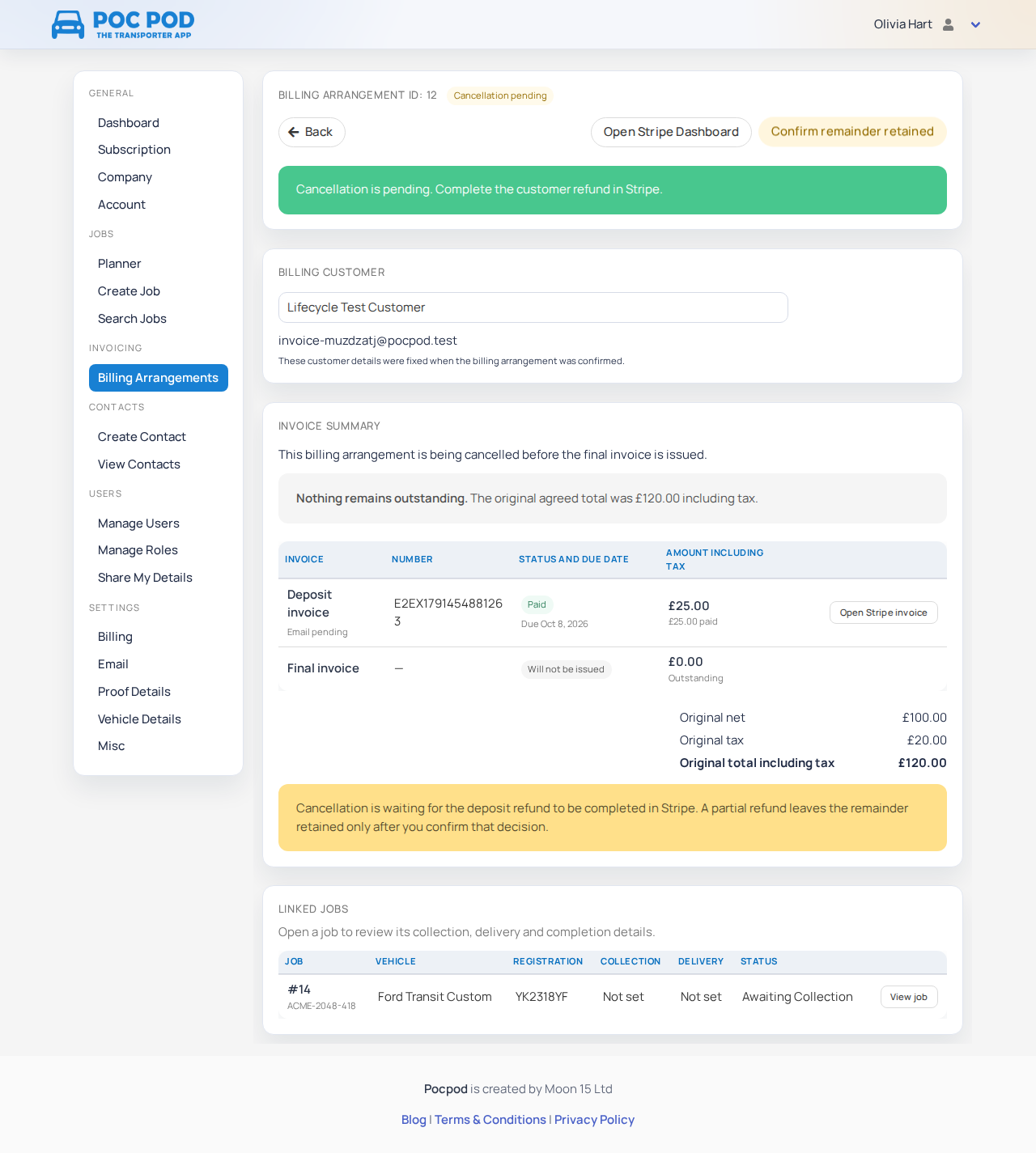Select Create Job in sidebar

129,291
